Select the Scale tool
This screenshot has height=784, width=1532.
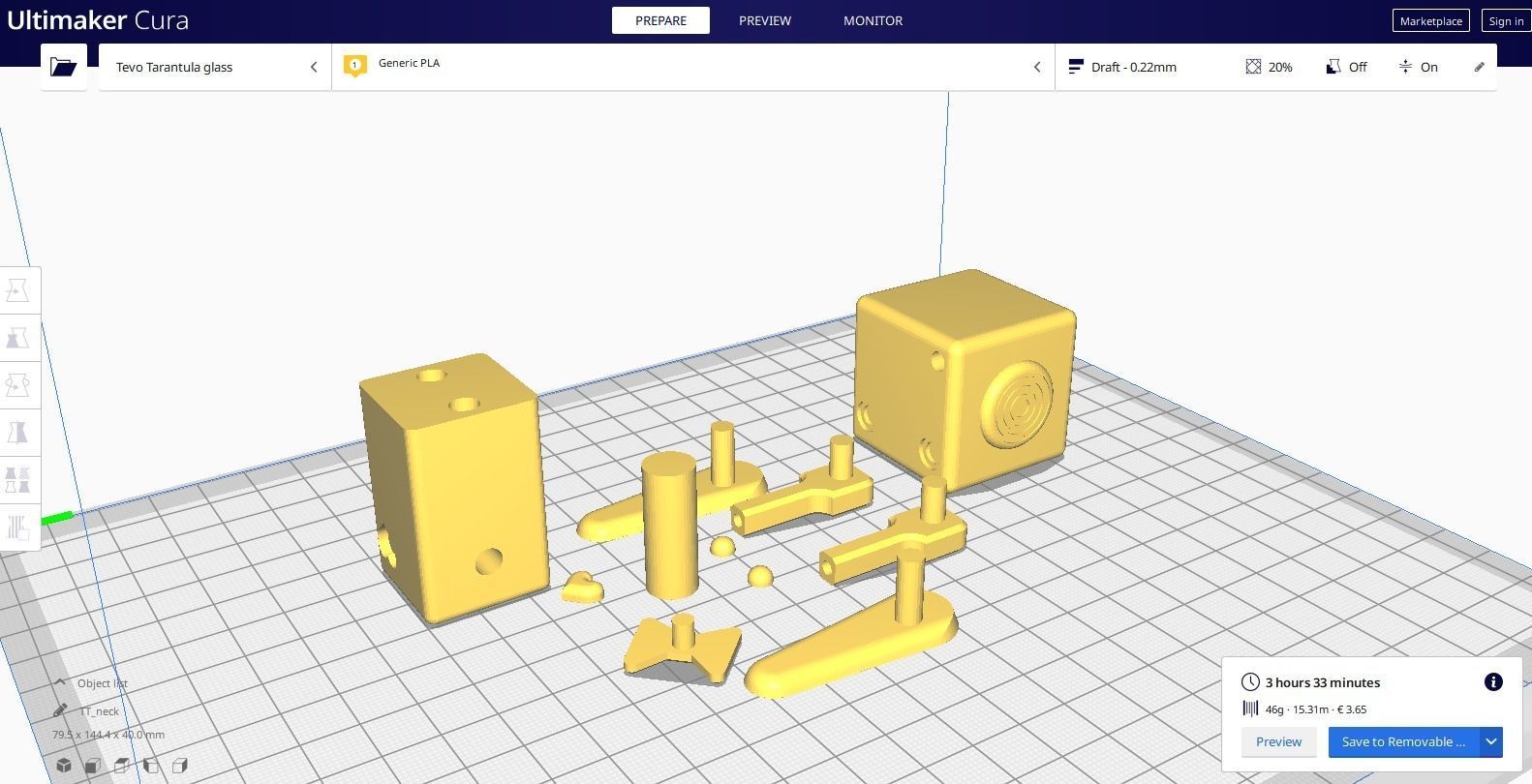click(18, 338)
